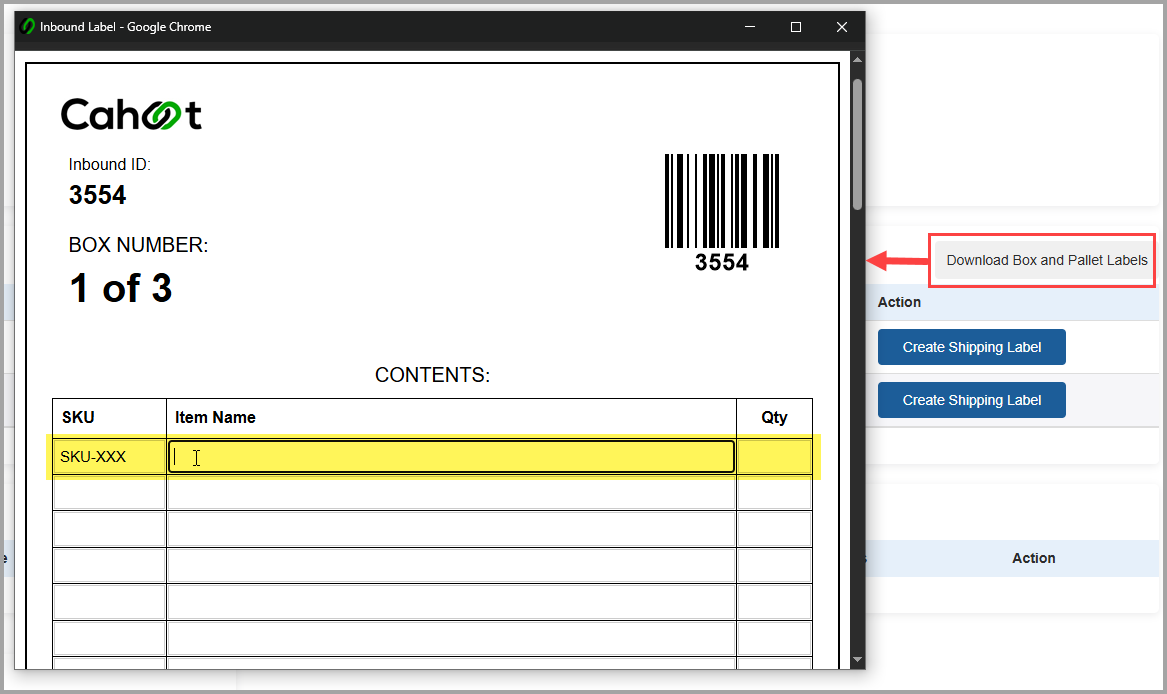
Task: Click the Qty cell in the SKU-XXX row
Action: [774, 456]
